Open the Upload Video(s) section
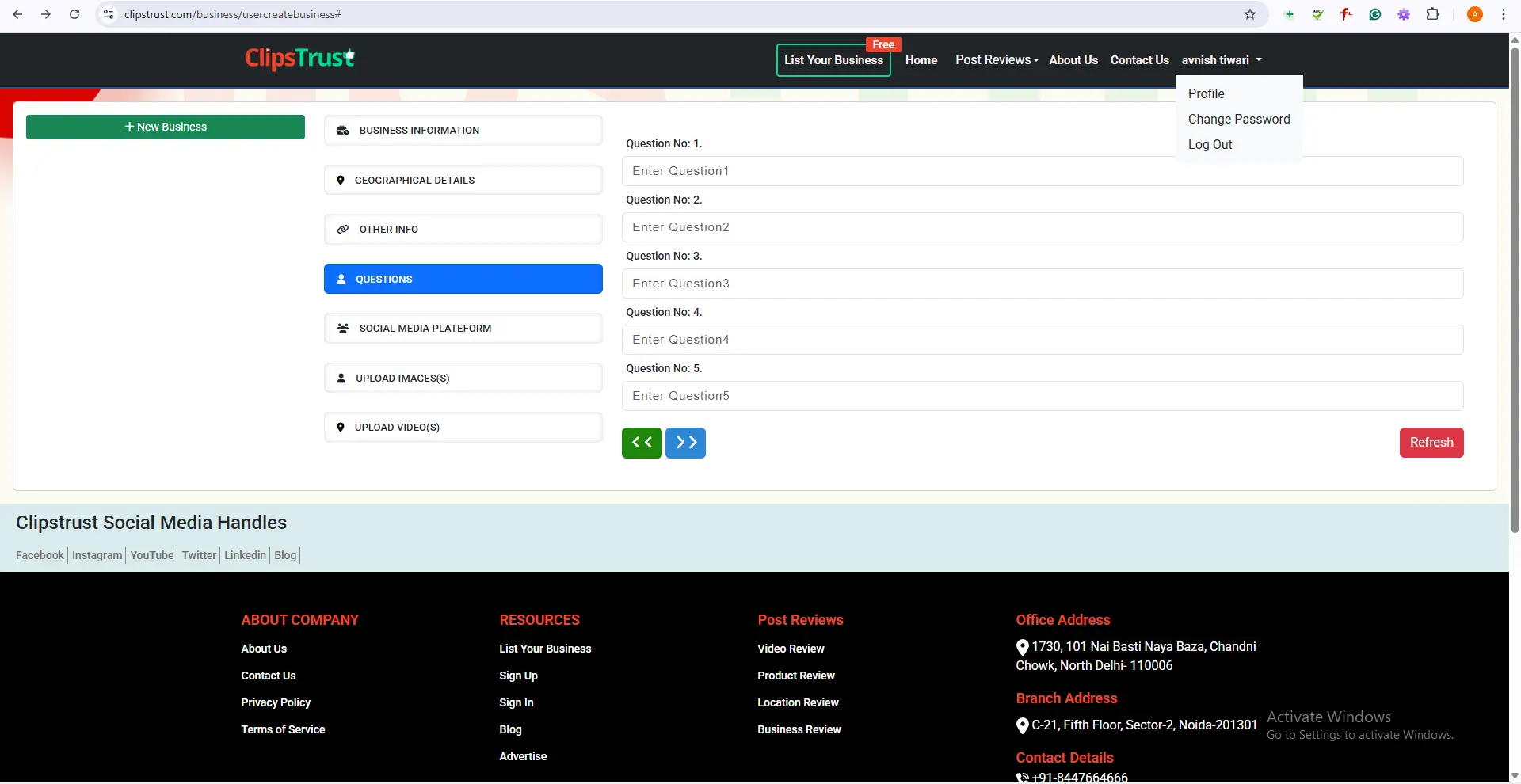The height and width of the screenshot is (784, 1521). (x=463, y=428)
